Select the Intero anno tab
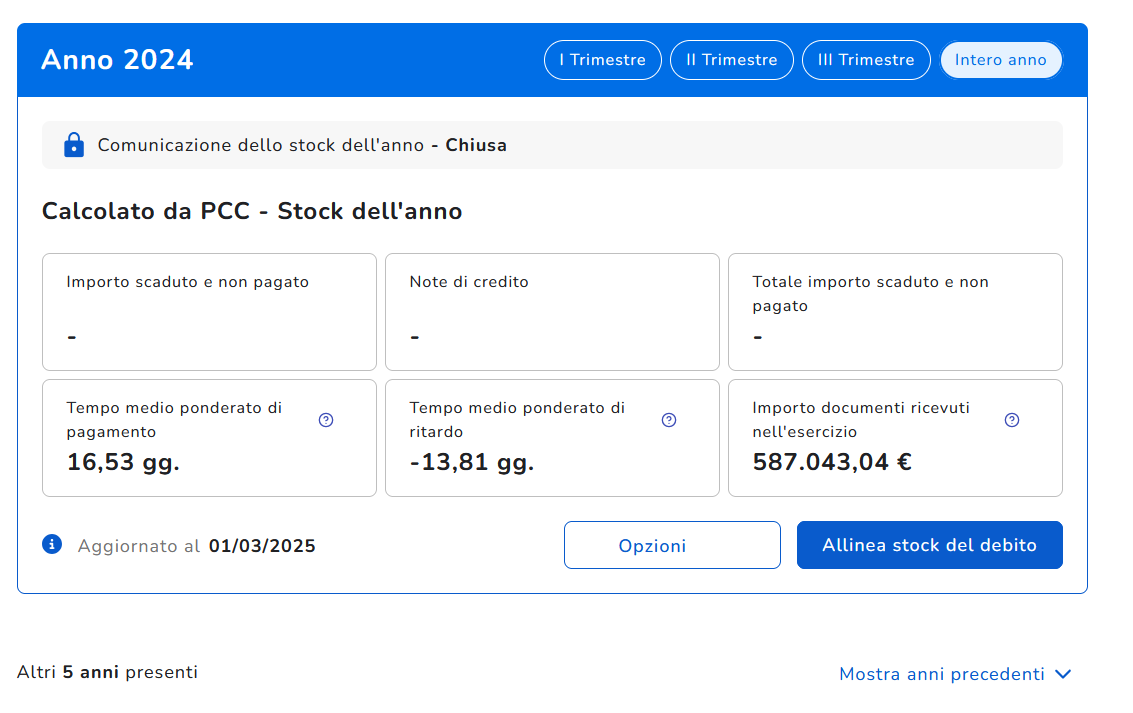This screenshot has height=713, width=1133. [x=1000, y=60]
